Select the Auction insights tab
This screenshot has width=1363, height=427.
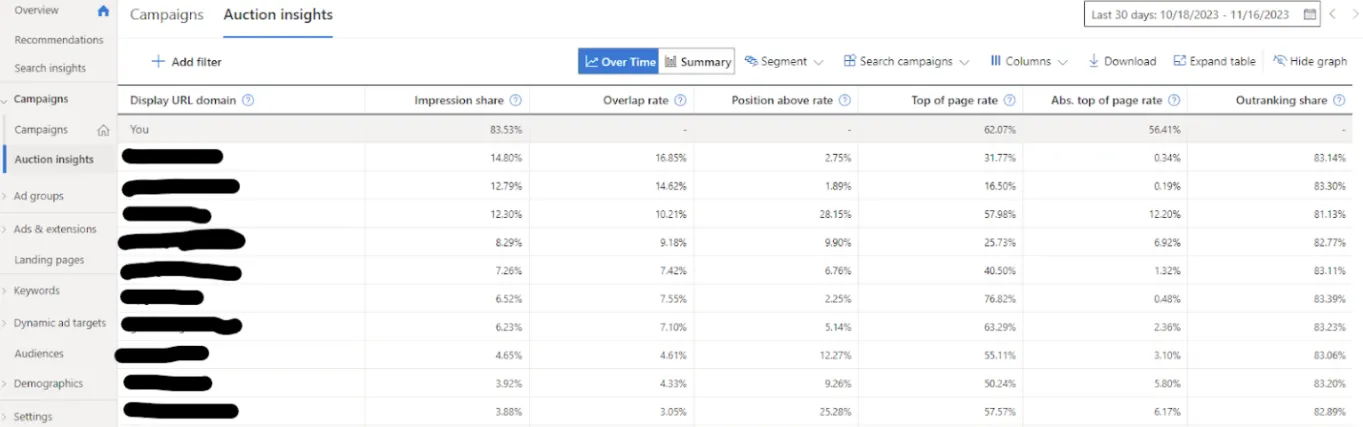click(x=278, y=15)
